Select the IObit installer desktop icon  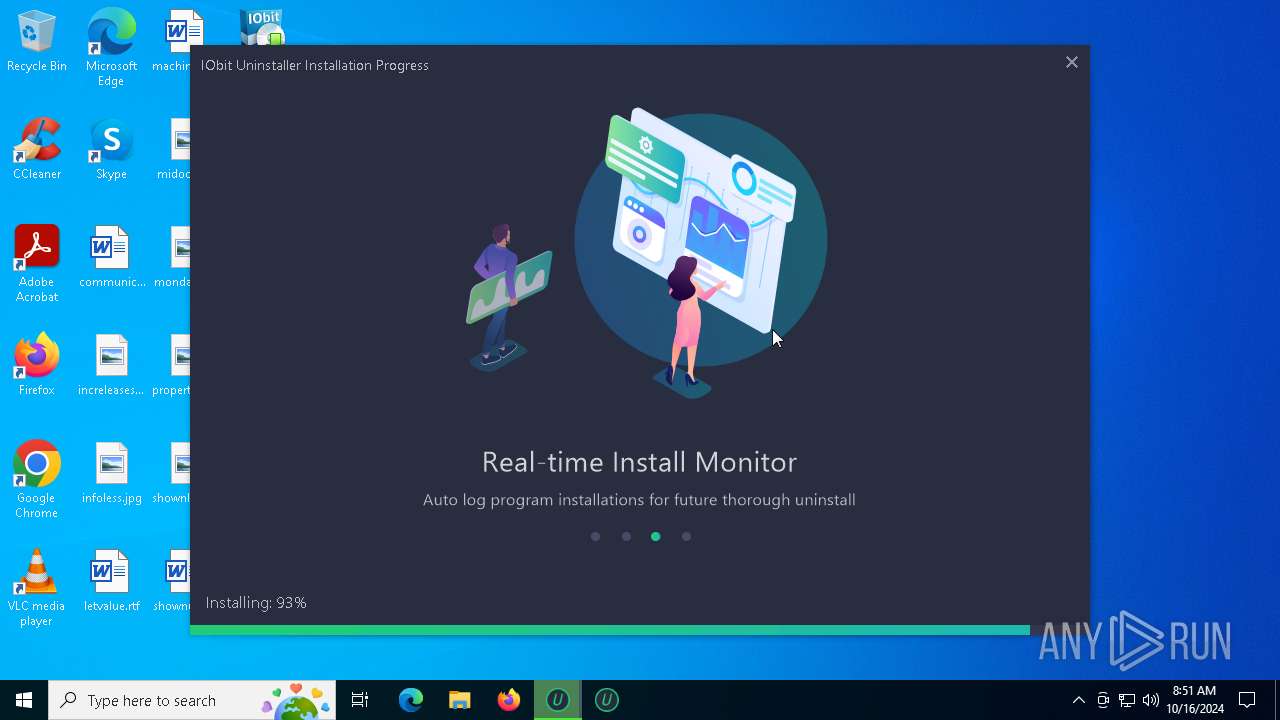pos(262,27)
